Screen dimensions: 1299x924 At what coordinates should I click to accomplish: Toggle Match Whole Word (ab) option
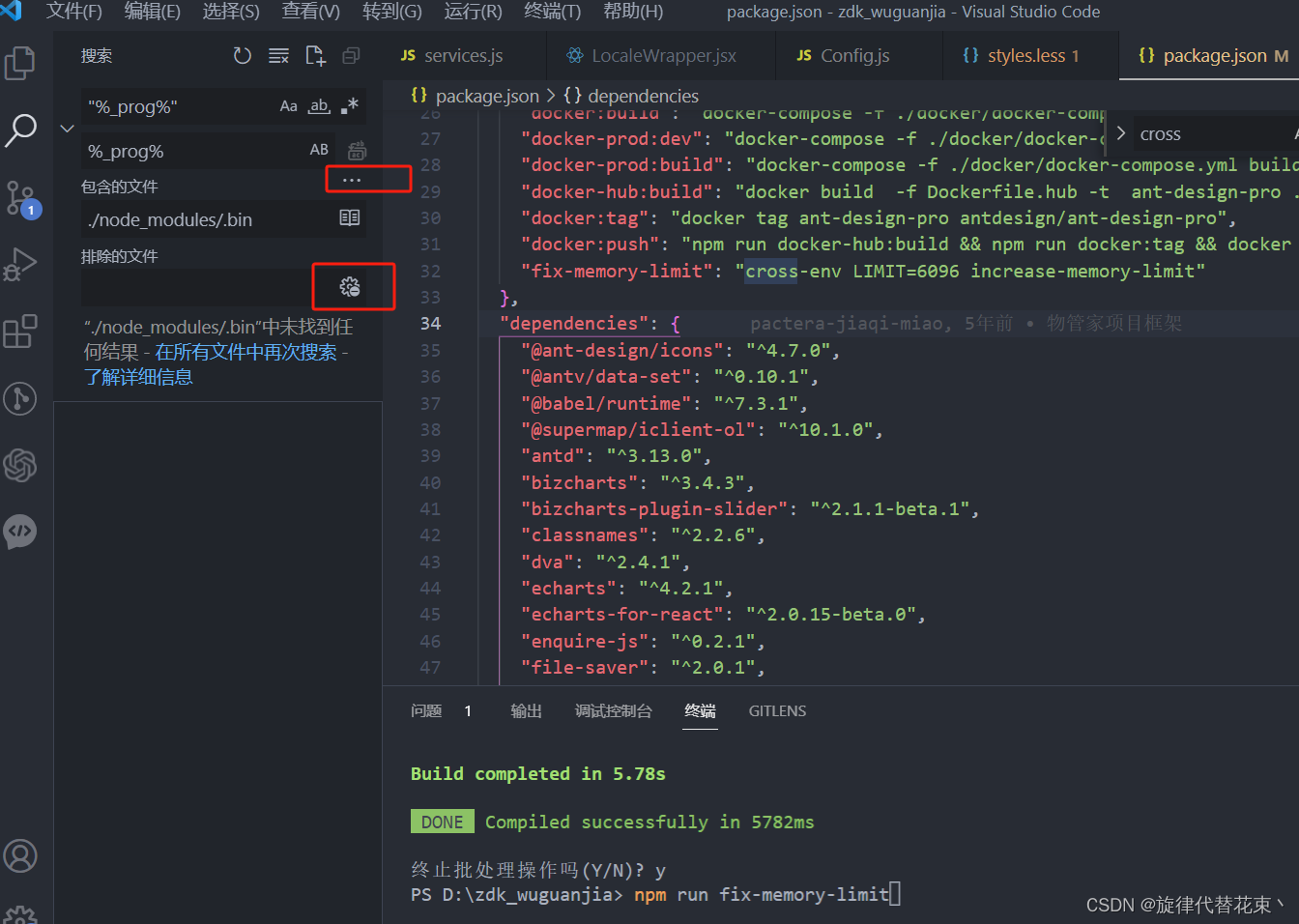pos(319,106)
